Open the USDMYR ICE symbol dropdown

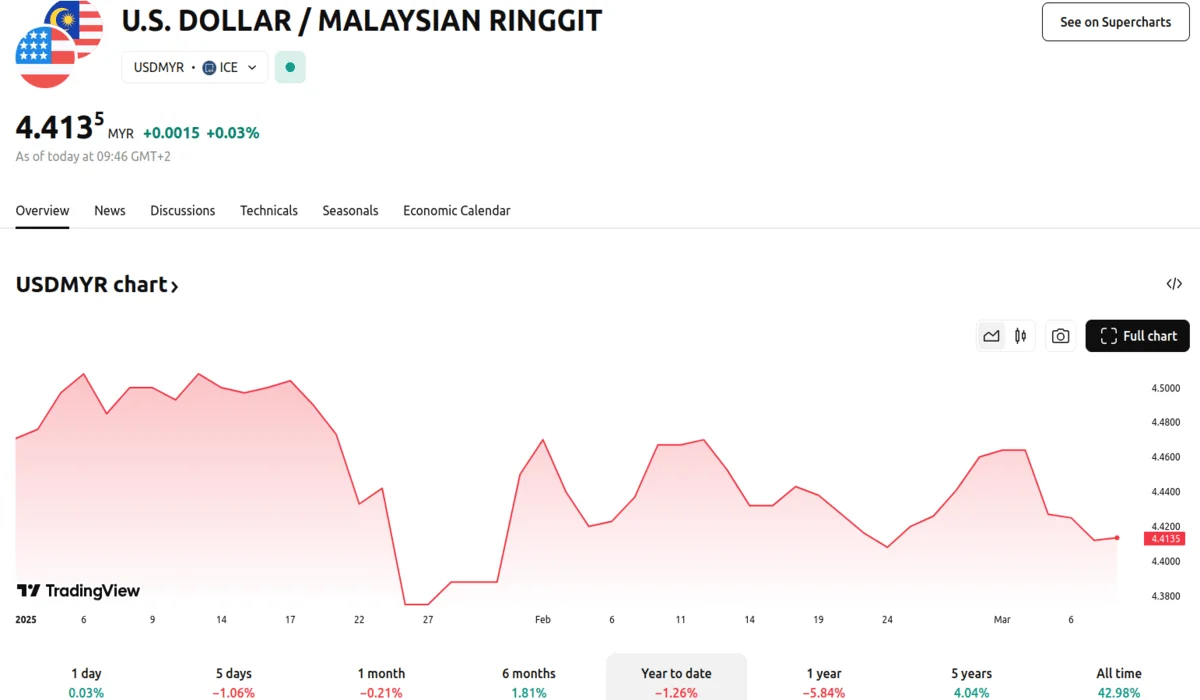click(195, 67)
